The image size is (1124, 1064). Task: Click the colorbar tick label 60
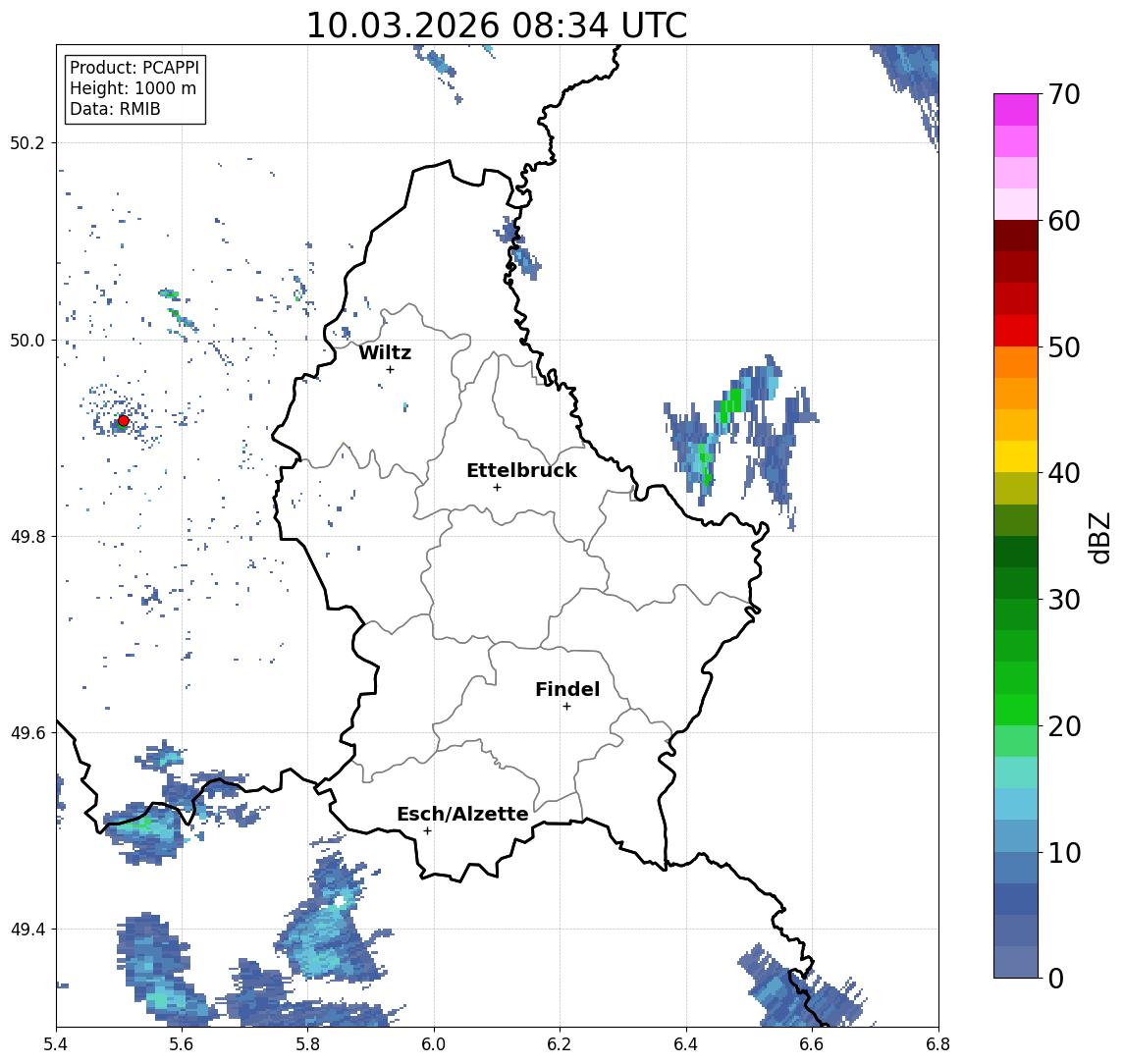pos(1064,221)
